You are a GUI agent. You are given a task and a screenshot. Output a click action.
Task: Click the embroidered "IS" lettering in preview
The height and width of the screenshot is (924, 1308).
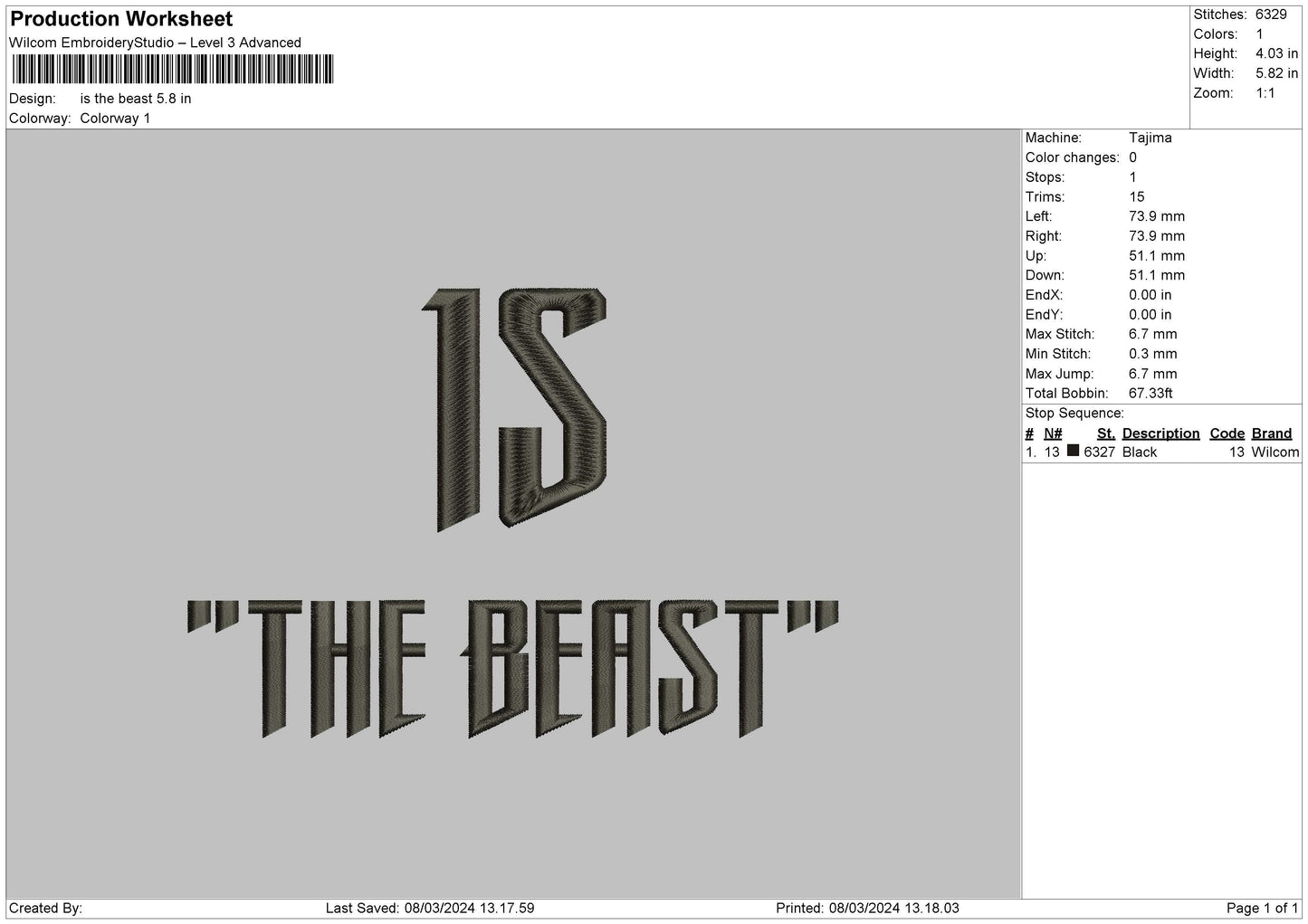pyautogui.click(x=514, y=408)
